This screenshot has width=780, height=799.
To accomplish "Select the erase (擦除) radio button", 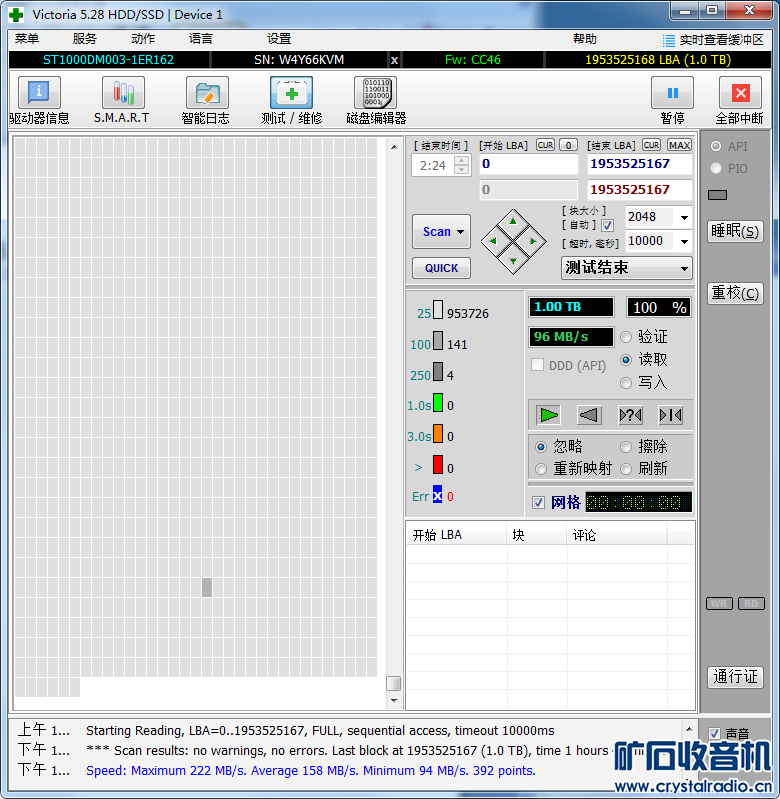I will (626, 447).
